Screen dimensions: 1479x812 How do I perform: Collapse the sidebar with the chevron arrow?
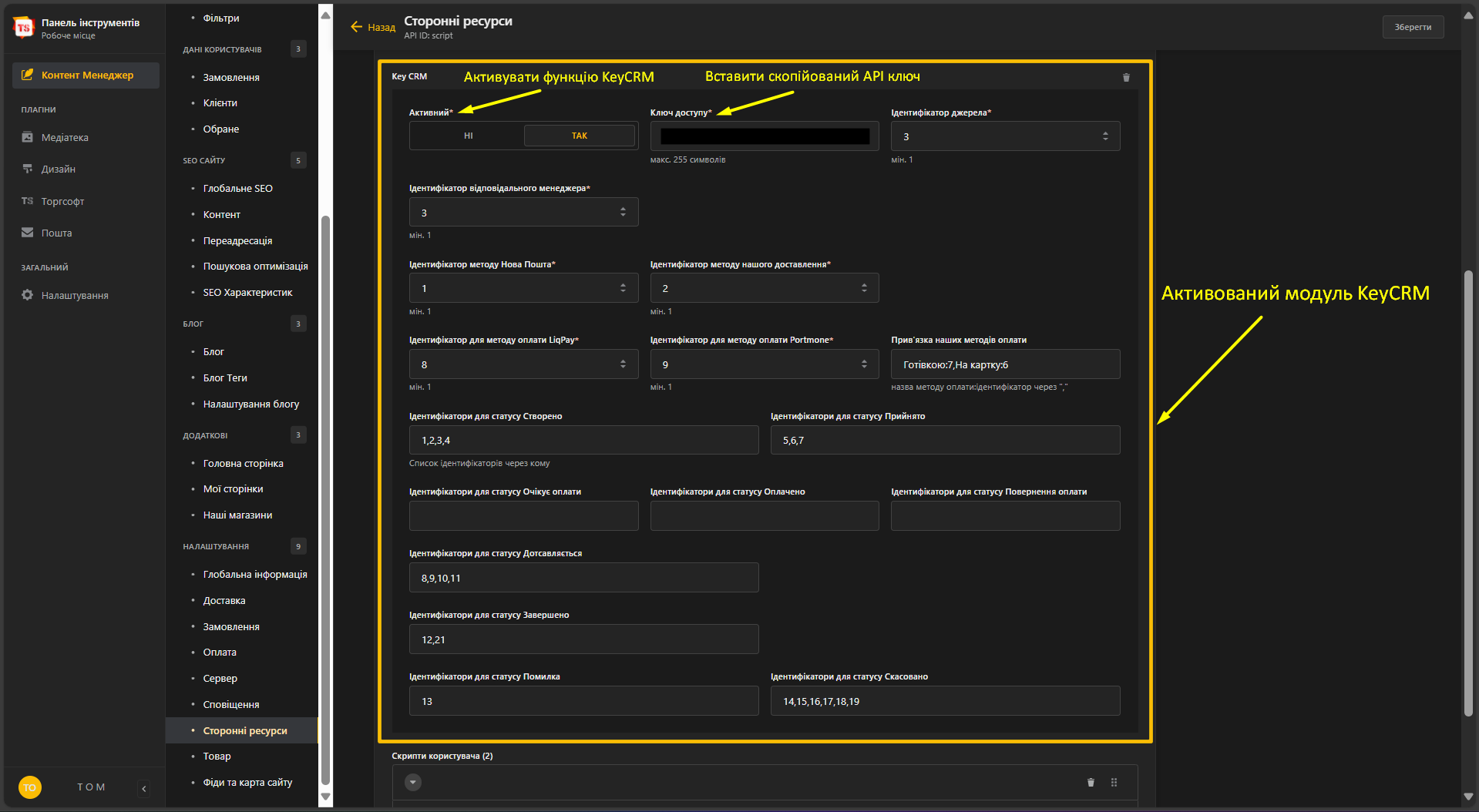(x=144, y=788)
